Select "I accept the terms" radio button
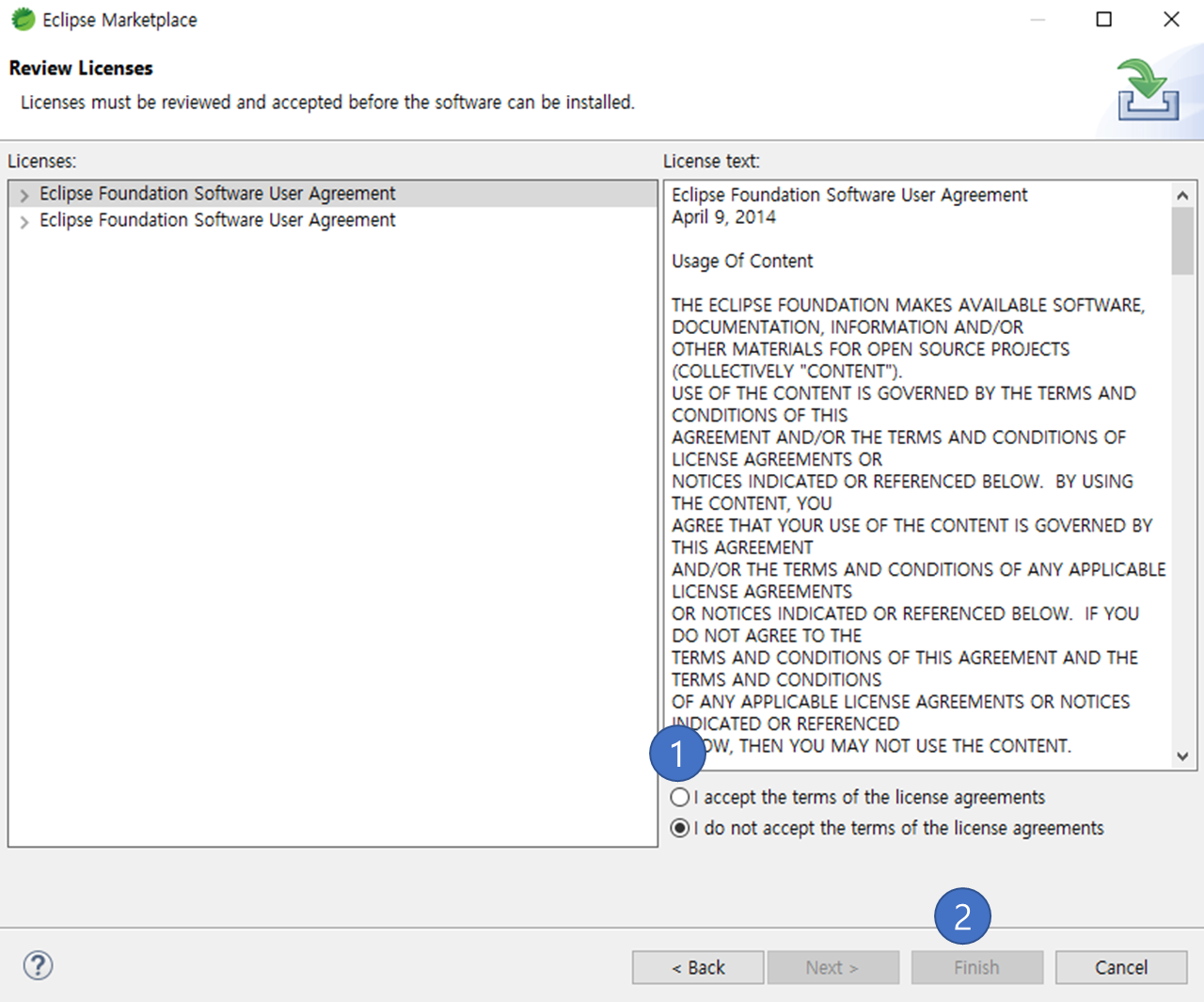1204x1002 pixels. [680, 797]
